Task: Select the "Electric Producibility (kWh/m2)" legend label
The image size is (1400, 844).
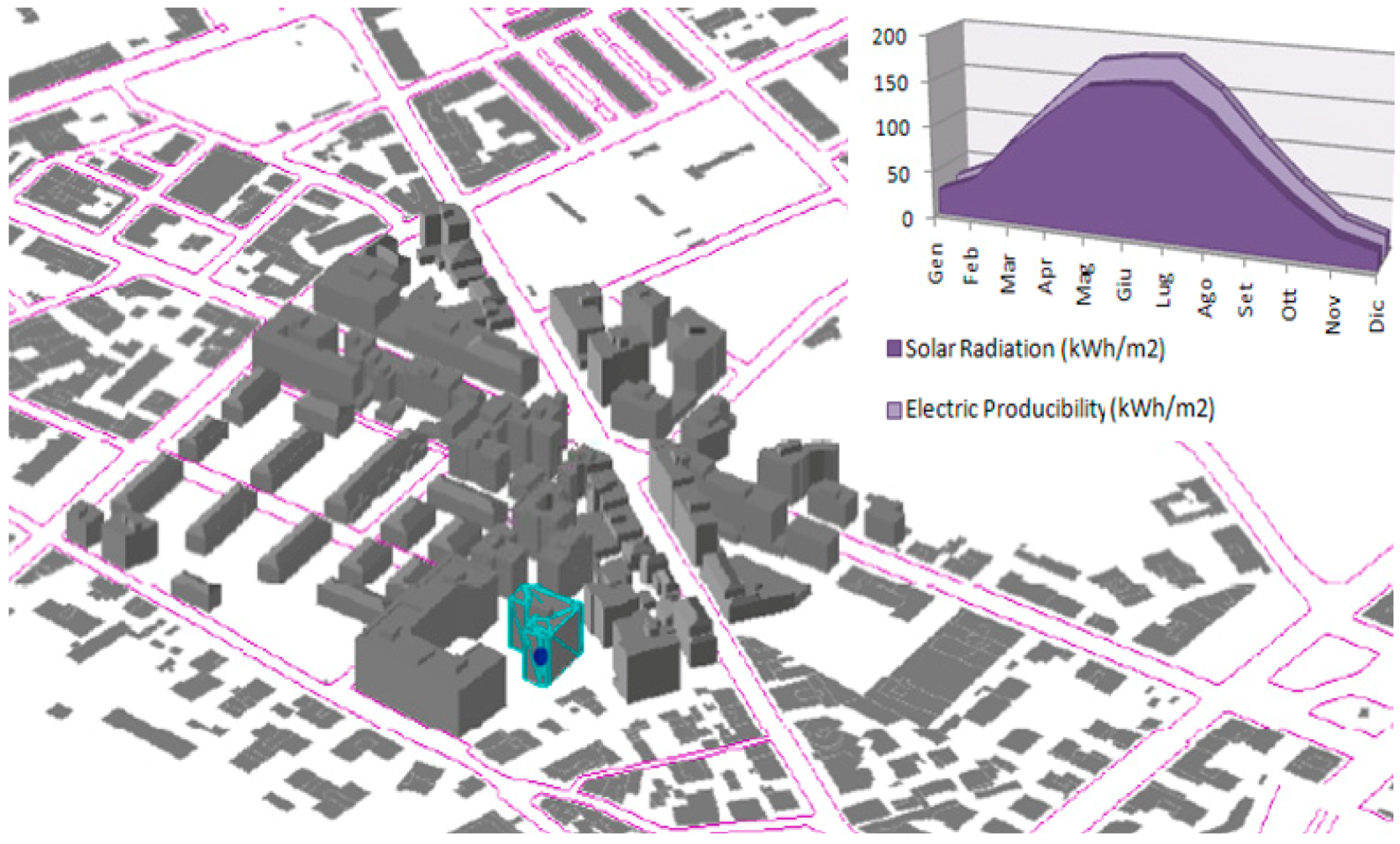Action: pos(1060,409)
